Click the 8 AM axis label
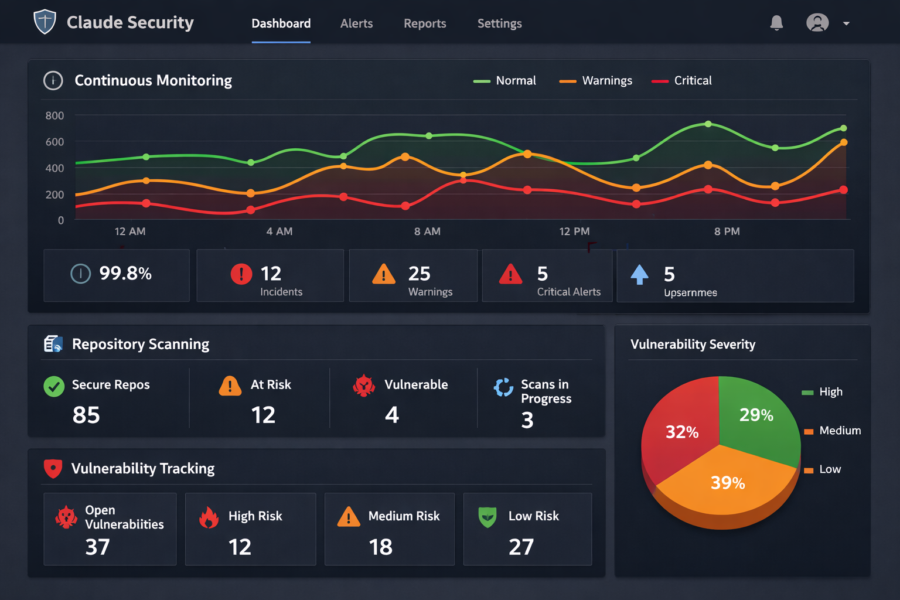The image size is (900, 600). [428, 231]
